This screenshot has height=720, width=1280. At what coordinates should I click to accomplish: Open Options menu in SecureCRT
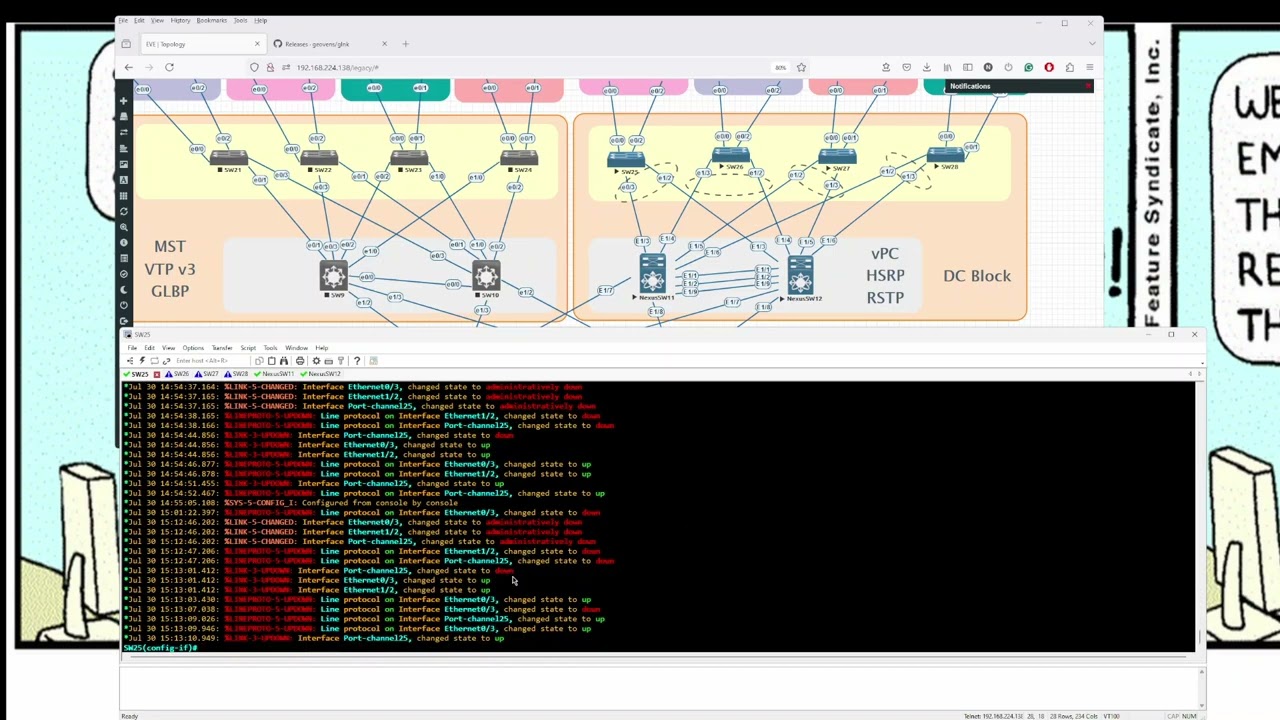point(193,348)
